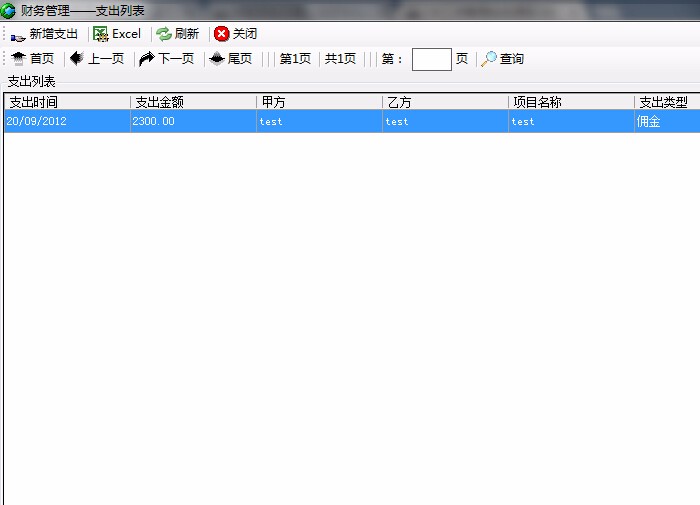Viewport: 700px width, 505px height.
Task: Click the 2300.00 amount cell
Action: 193,121
